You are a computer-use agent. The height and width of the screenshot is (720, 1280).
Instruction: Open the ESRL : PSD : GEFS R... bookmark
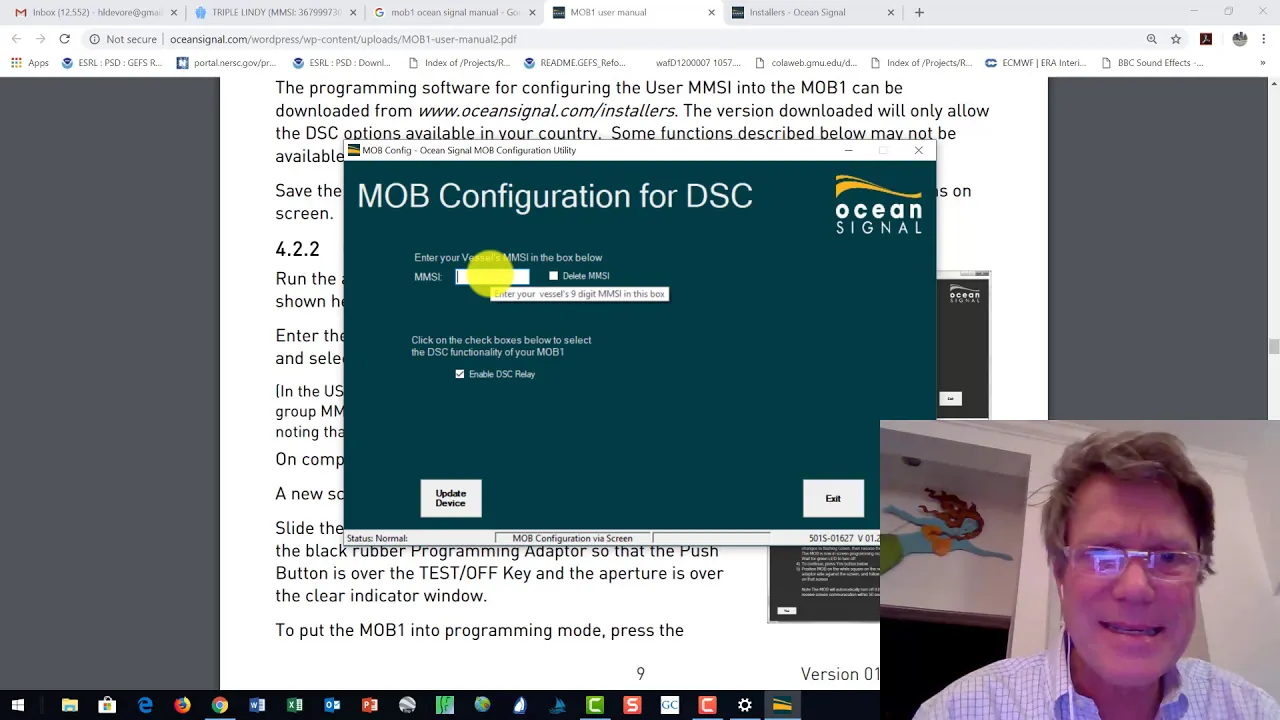click(112, 63)
